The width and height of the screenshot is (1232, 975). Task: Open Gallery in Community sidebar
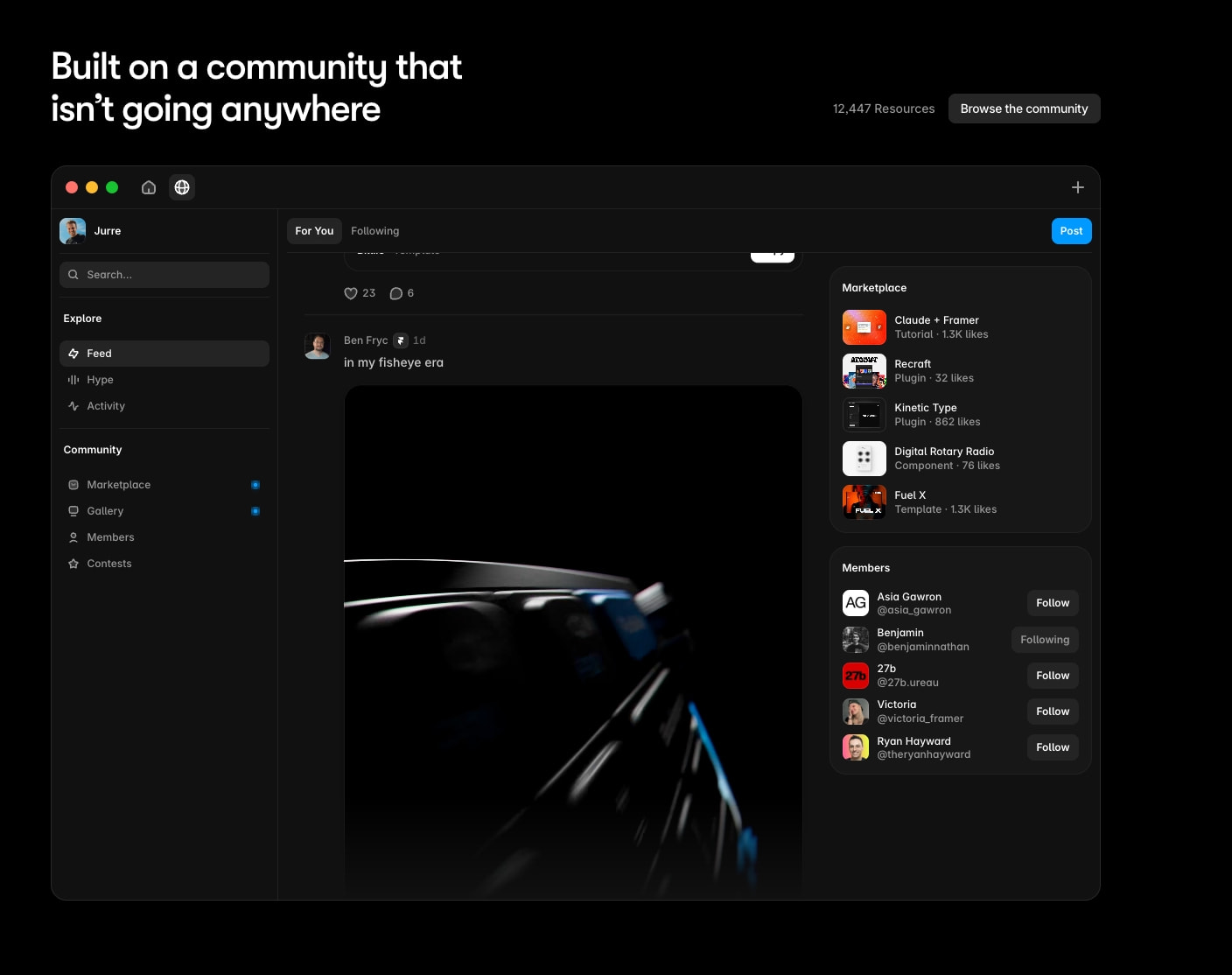(164, 511)
